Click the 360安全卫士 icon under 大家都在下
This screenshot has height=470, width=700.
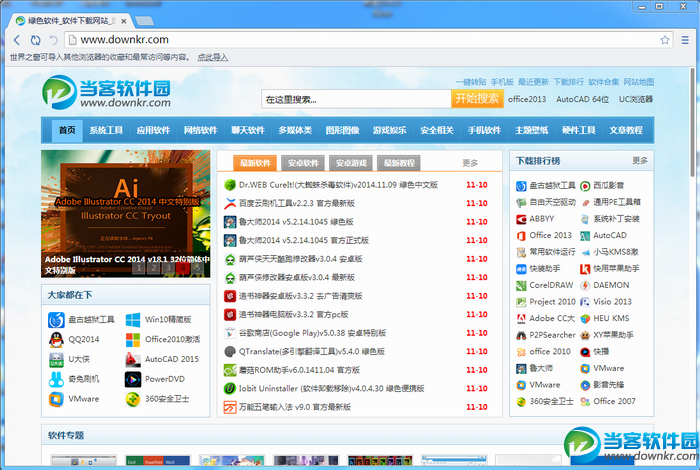coord(133,399)
